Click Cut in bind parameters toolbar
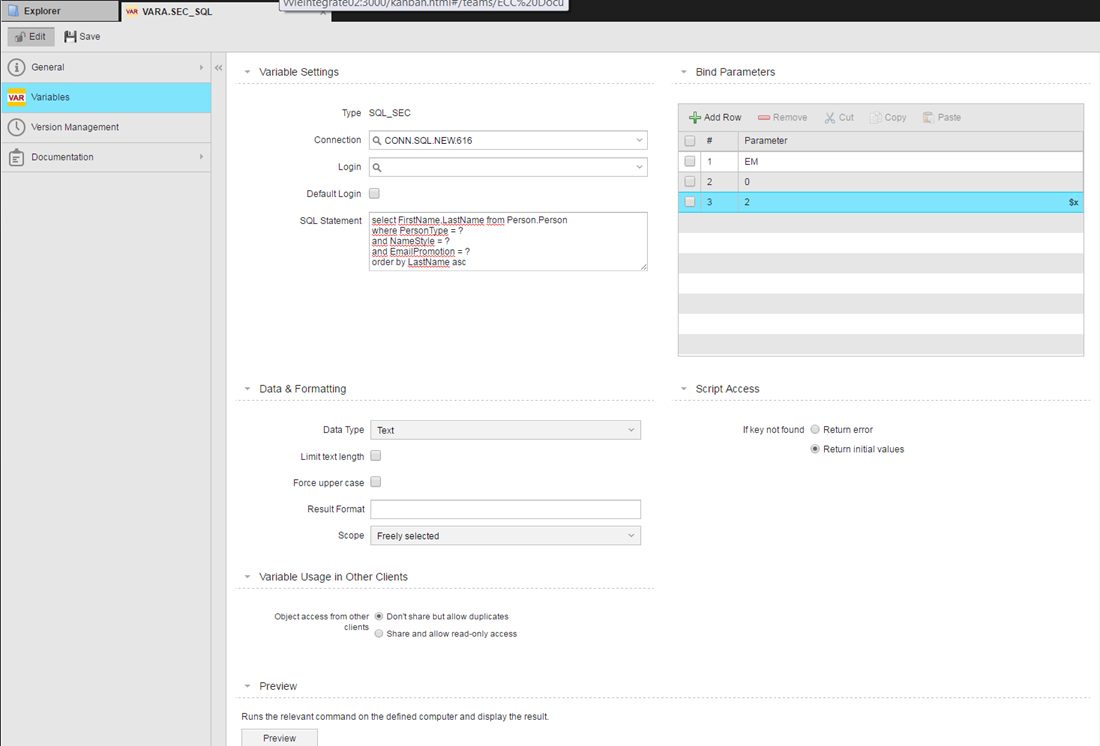The width and height of the screenshot is (1100, 746). (x=839, y=118)
